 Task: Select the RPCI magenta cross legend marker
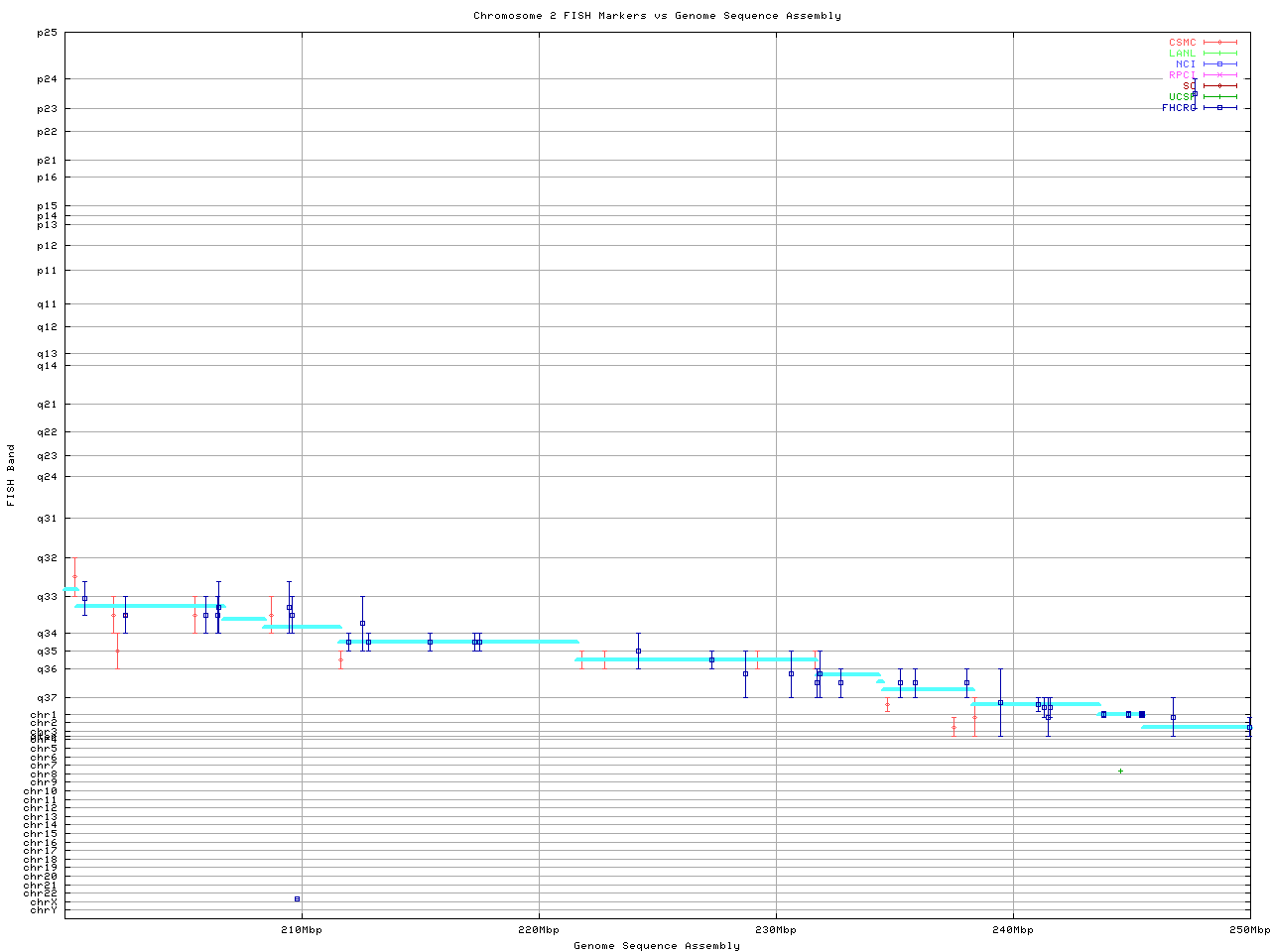click(1219, 75)
